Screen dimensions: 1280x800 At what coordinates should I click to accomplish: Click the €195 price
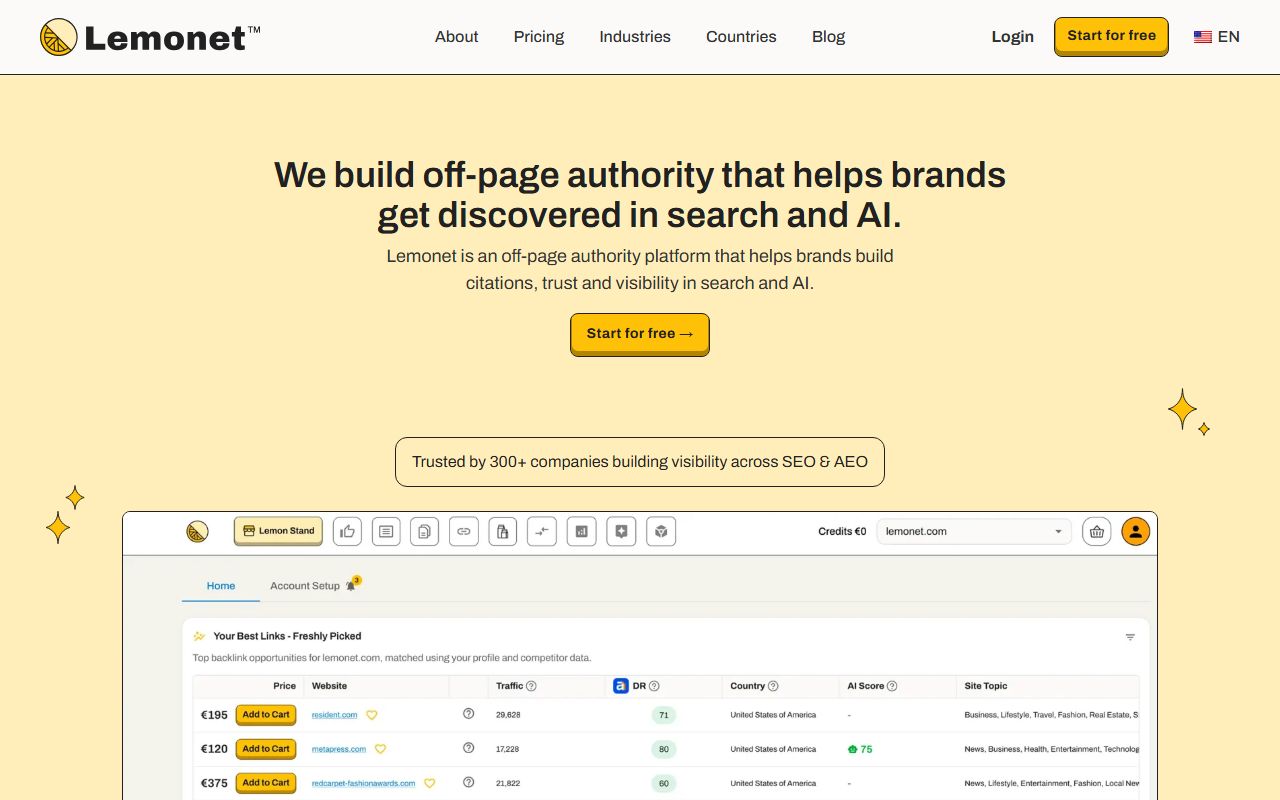(x=214, y=715)
